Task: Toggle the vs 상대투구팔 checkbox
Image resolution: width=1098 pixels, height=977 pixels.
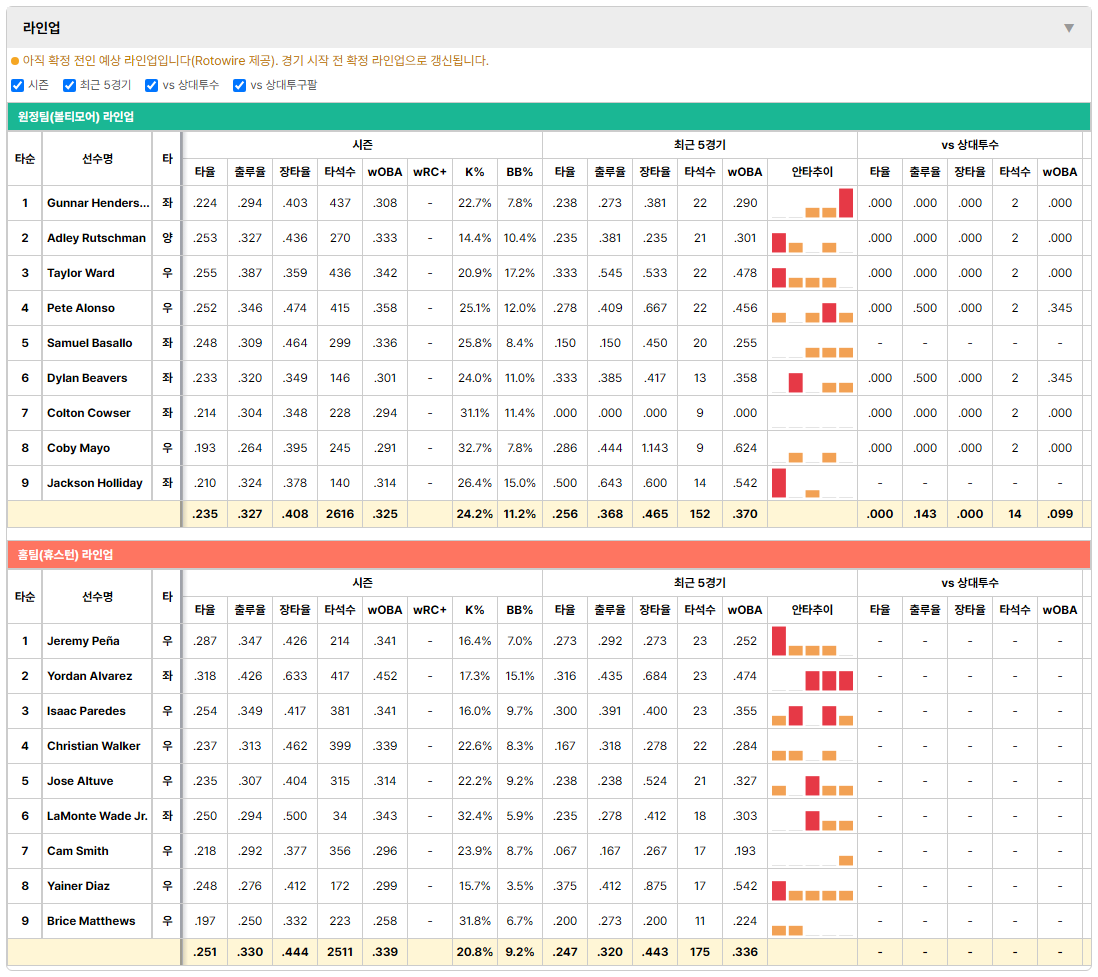Action: [x=239, y=85]
